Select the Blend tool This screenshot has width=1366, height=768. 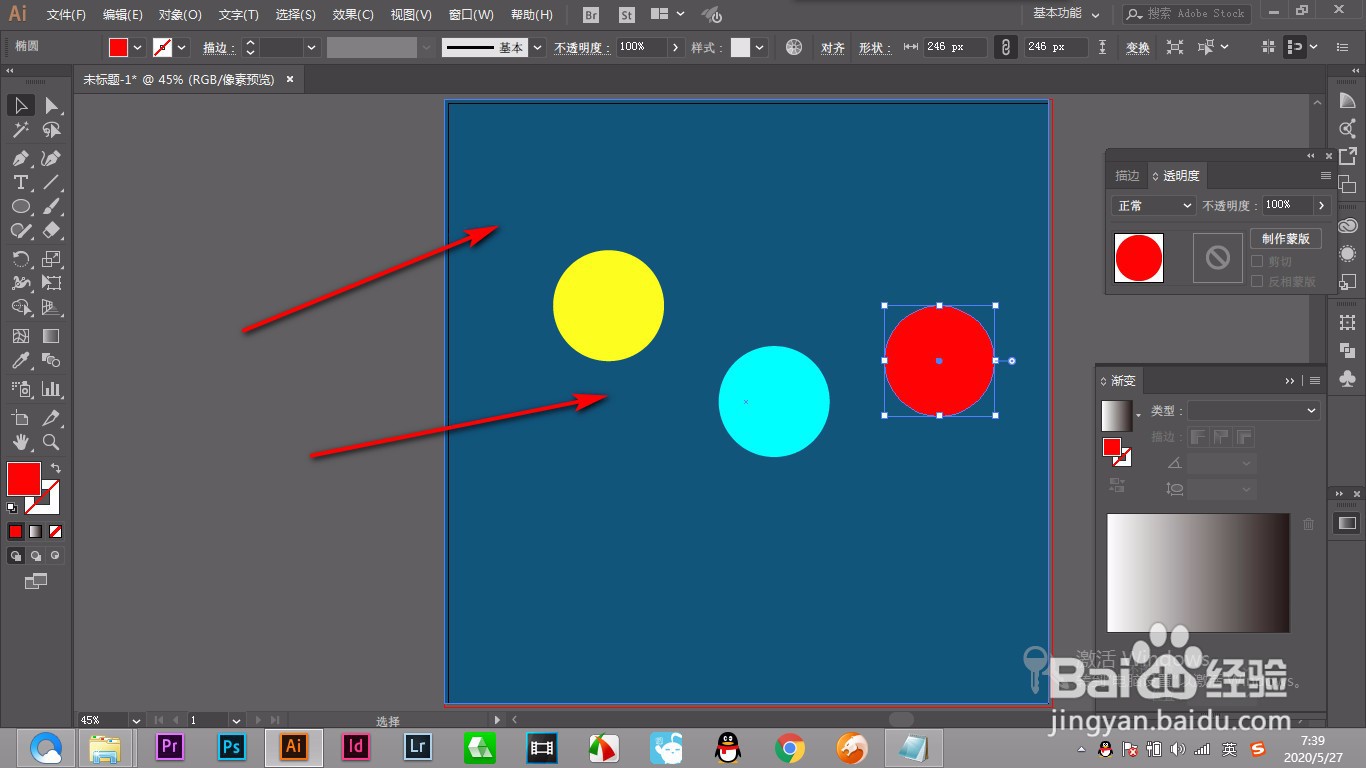(51, 360)
